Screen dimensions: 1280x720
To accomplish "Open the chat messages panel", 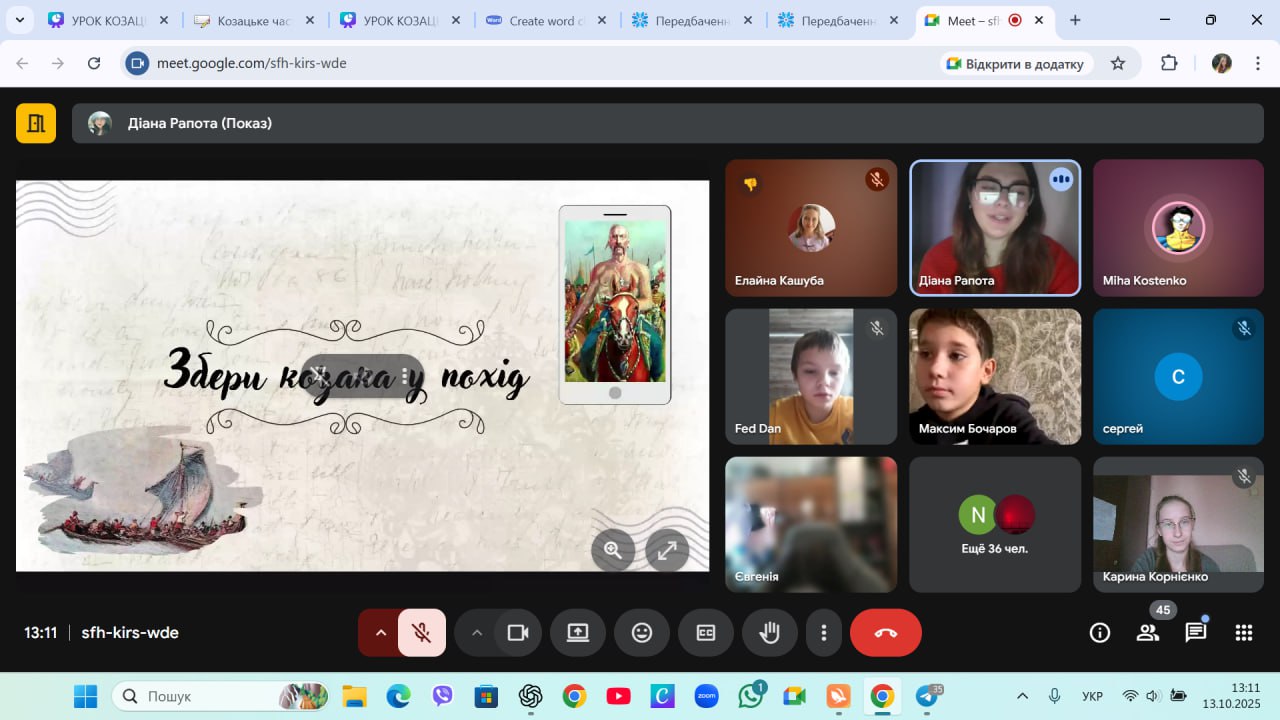I will (1195, 633).
